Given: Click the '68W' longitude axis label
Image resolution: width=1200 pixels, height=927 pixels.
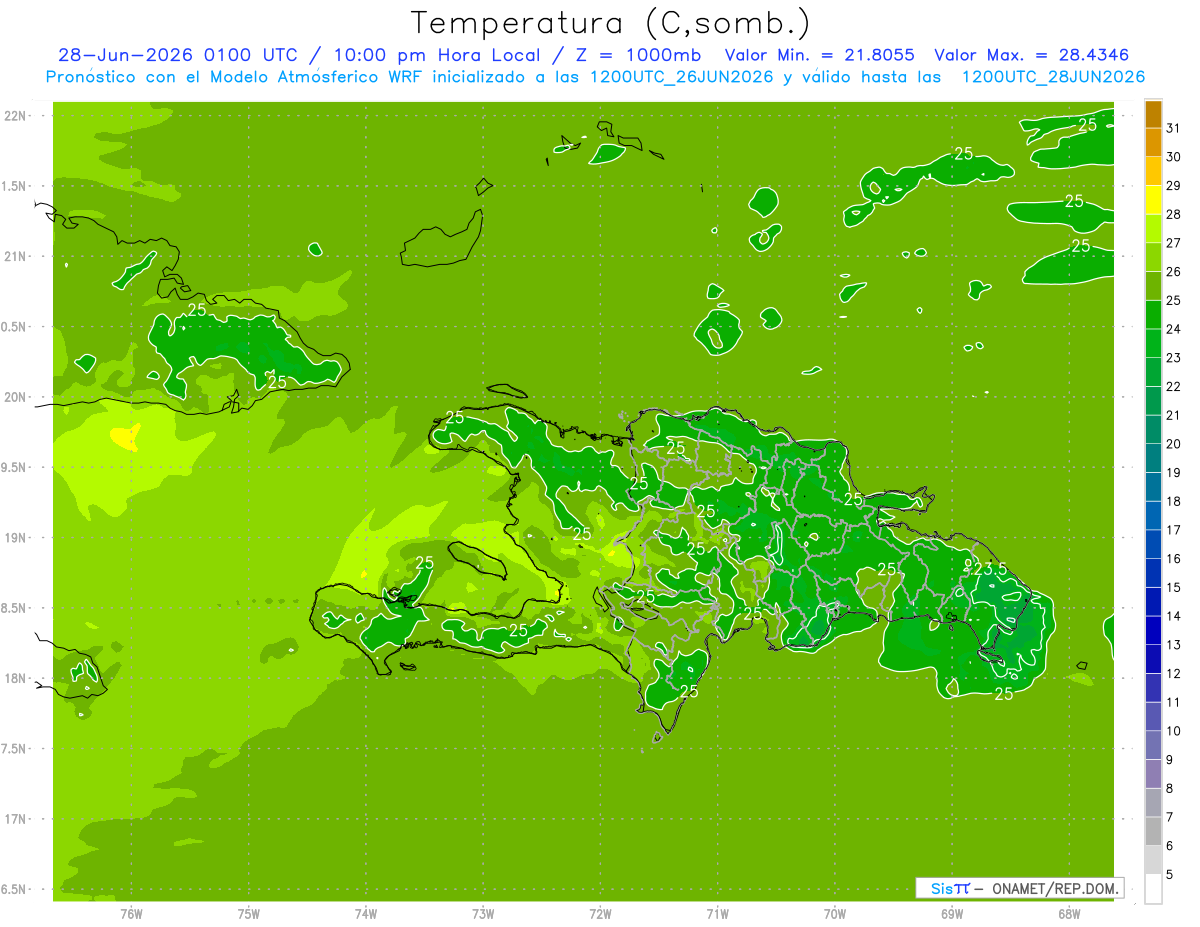Looking at the screenshot, I should 1069,913.
